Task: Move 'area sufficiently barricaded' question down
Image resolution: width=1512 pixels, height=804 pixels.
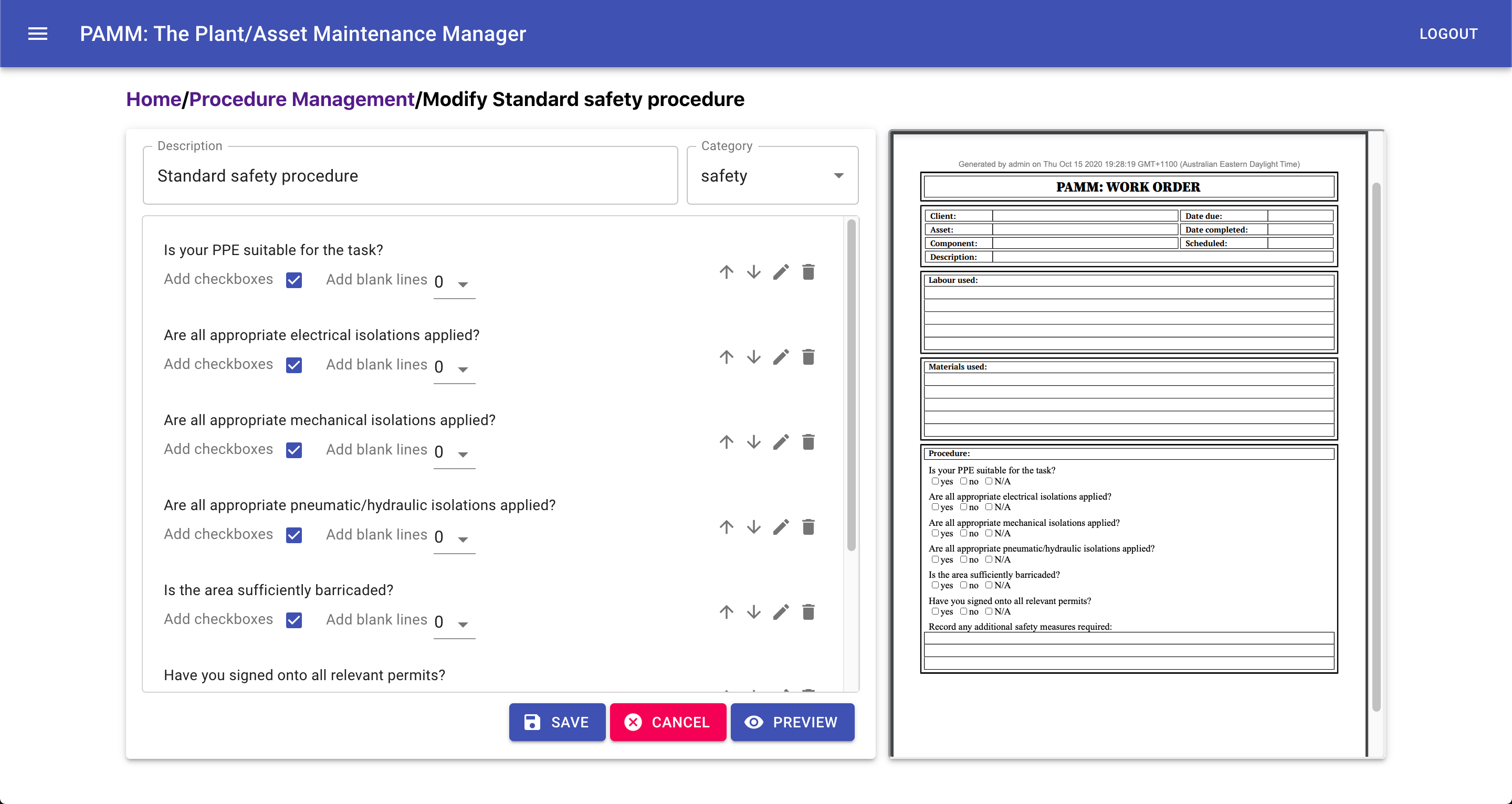Action: 754,612
